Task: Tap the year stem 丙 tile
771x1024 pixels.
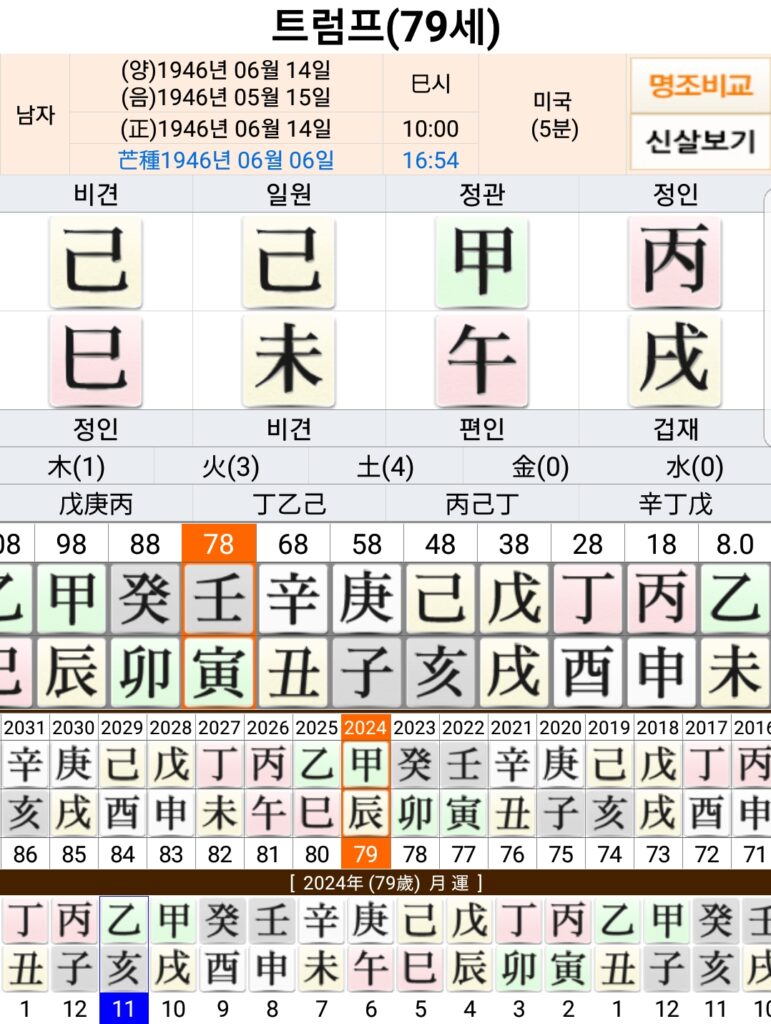Action: [674, 262]
